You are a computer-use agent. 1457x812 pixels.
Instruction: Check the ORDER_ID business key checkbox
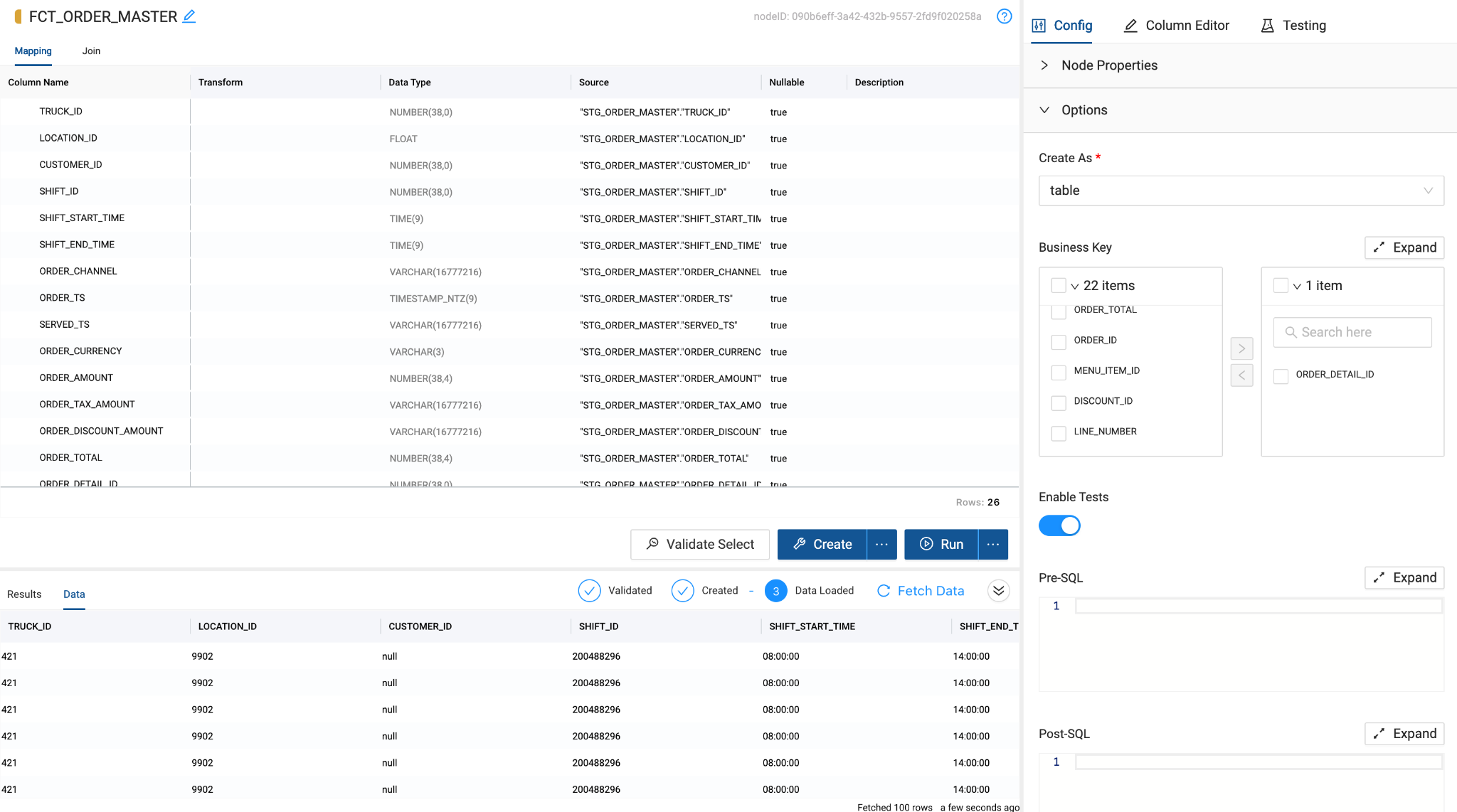click(1059, 342)
